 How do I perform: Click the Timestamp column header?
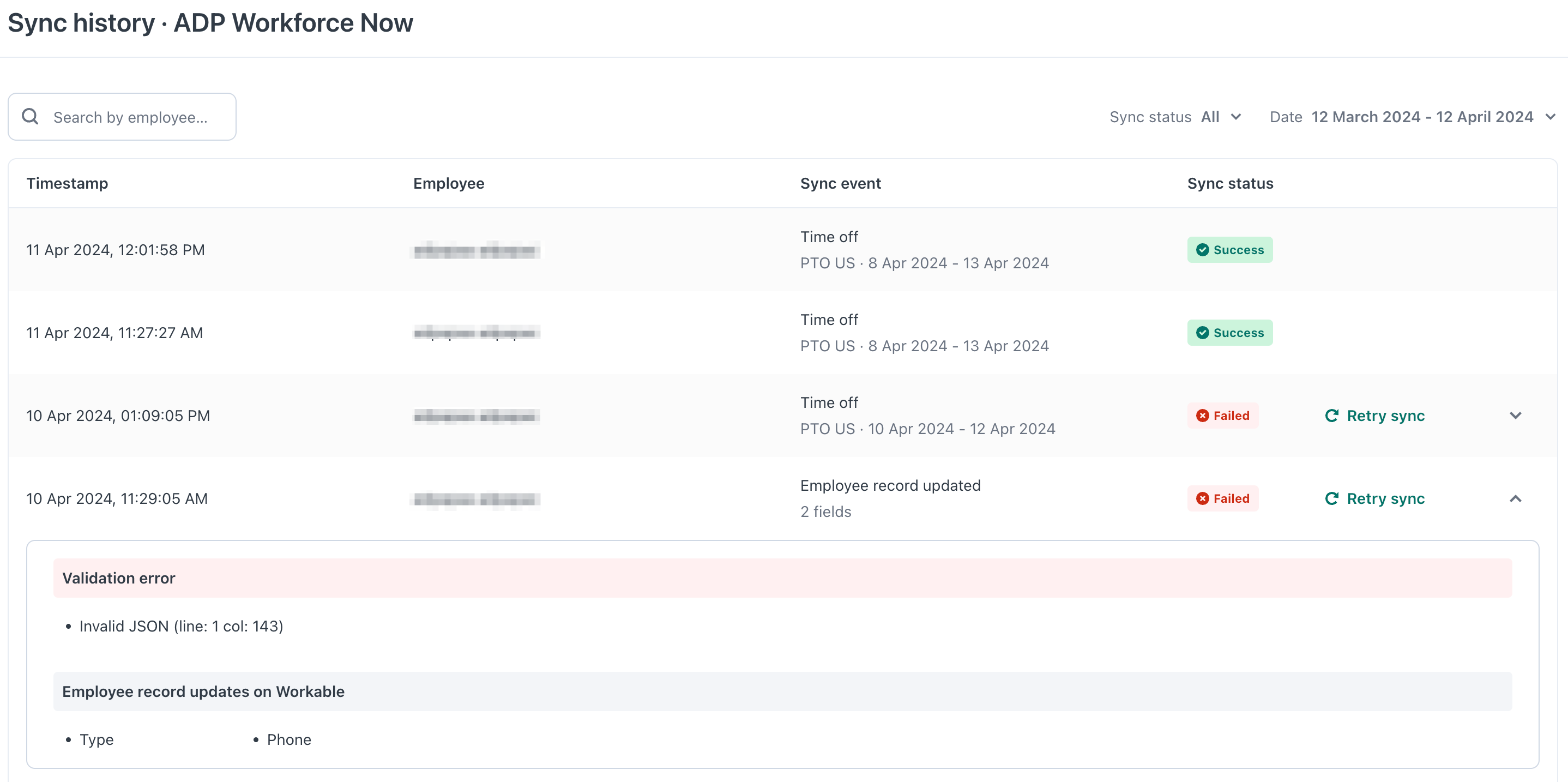tap(67, 183)
